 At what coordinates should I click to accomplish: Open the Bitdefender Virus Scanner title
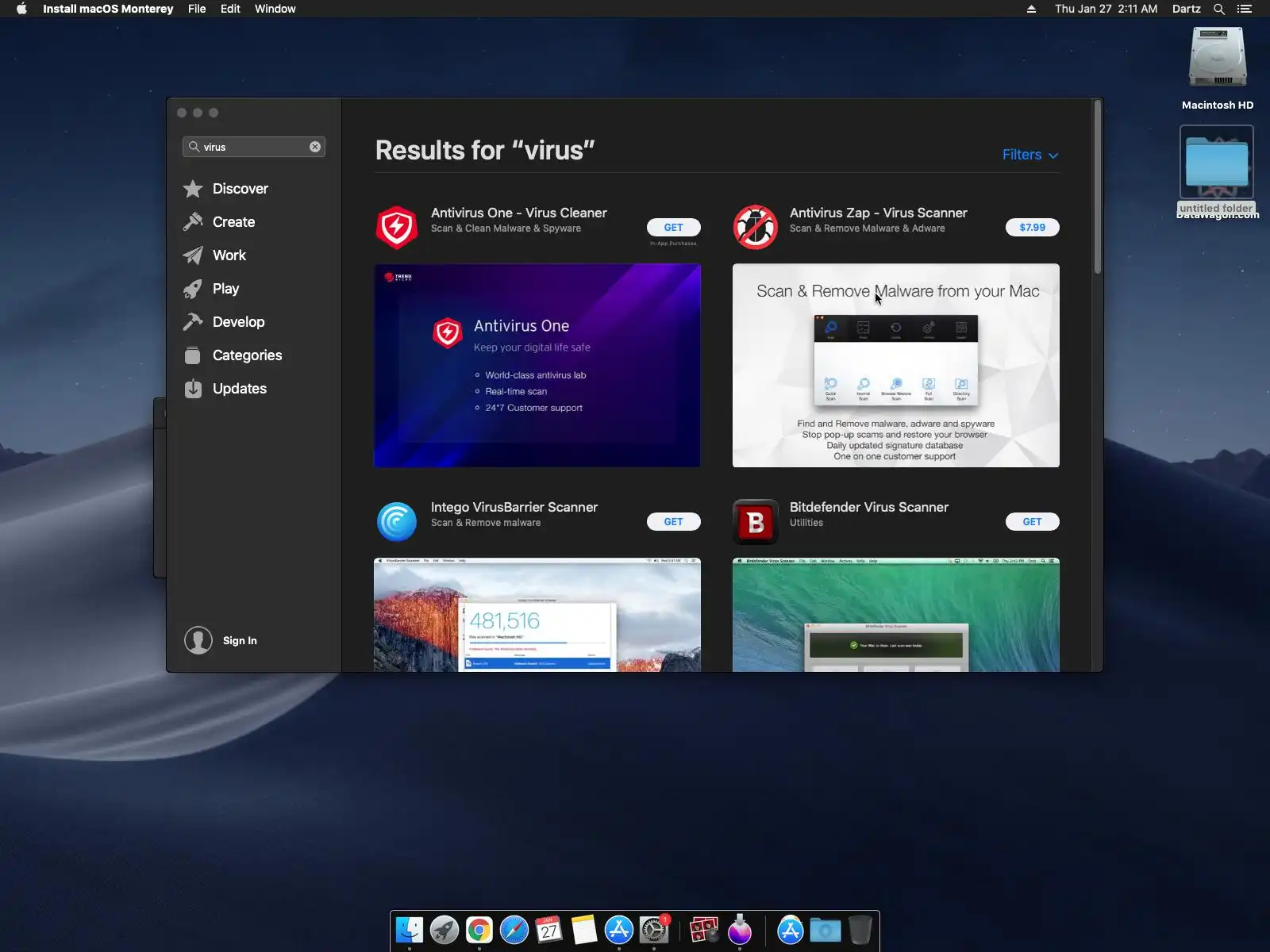click(x=869, y=507)
